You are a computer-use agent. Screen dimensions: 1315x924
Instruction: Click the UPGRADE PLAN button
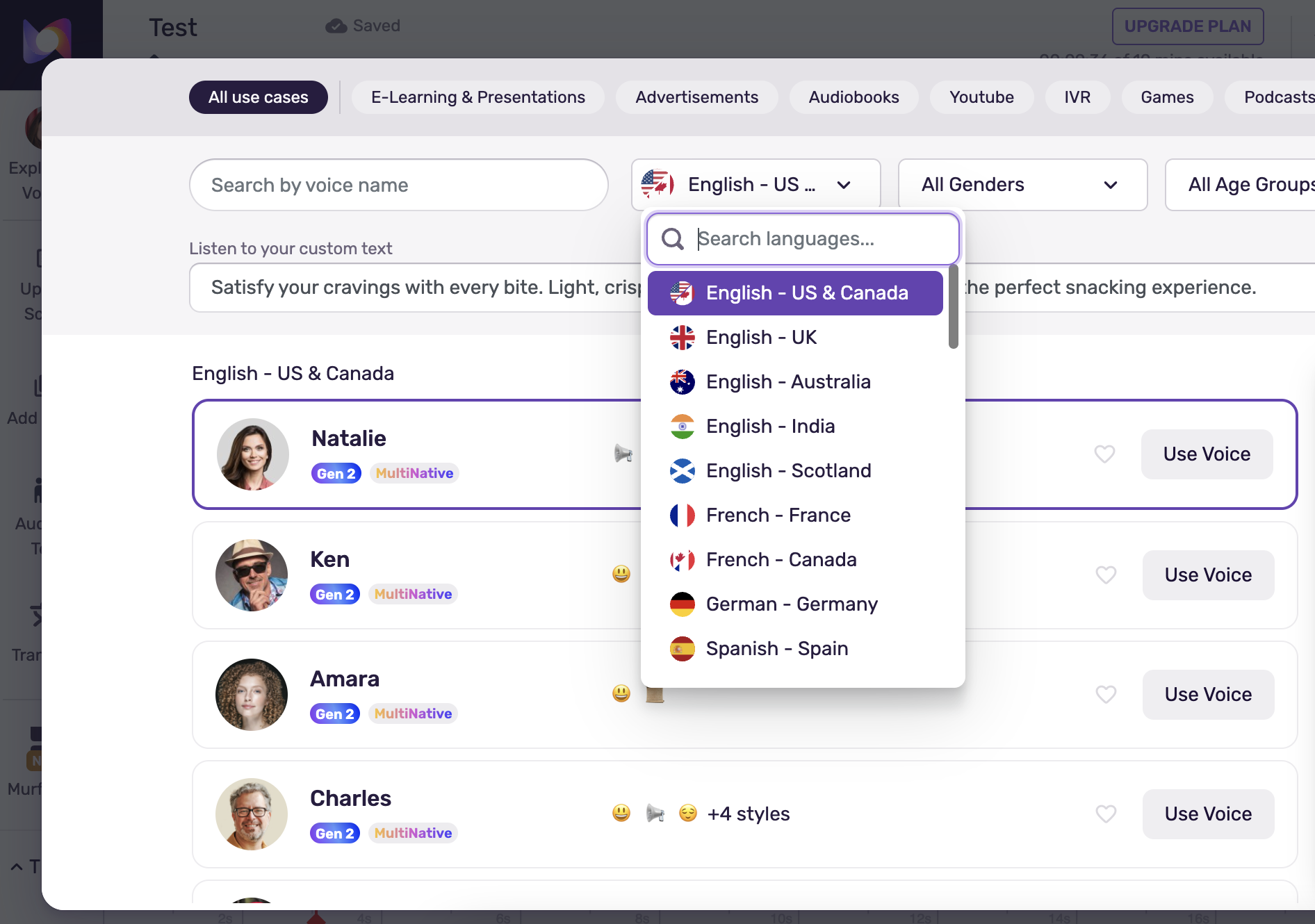coord(1187,26)
